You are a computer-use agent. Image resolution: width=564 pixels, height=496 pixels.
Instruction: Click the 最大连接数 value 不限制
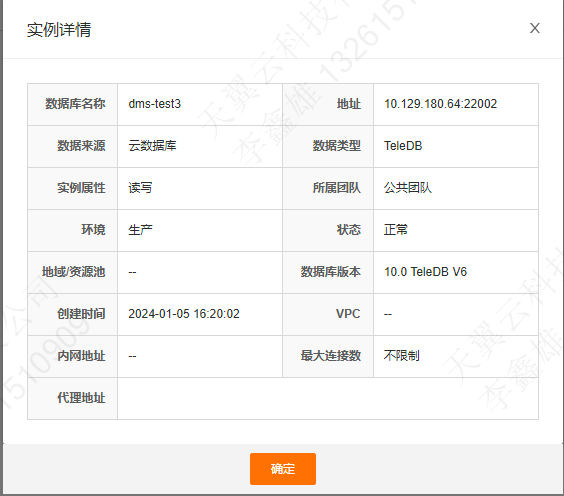402,356
